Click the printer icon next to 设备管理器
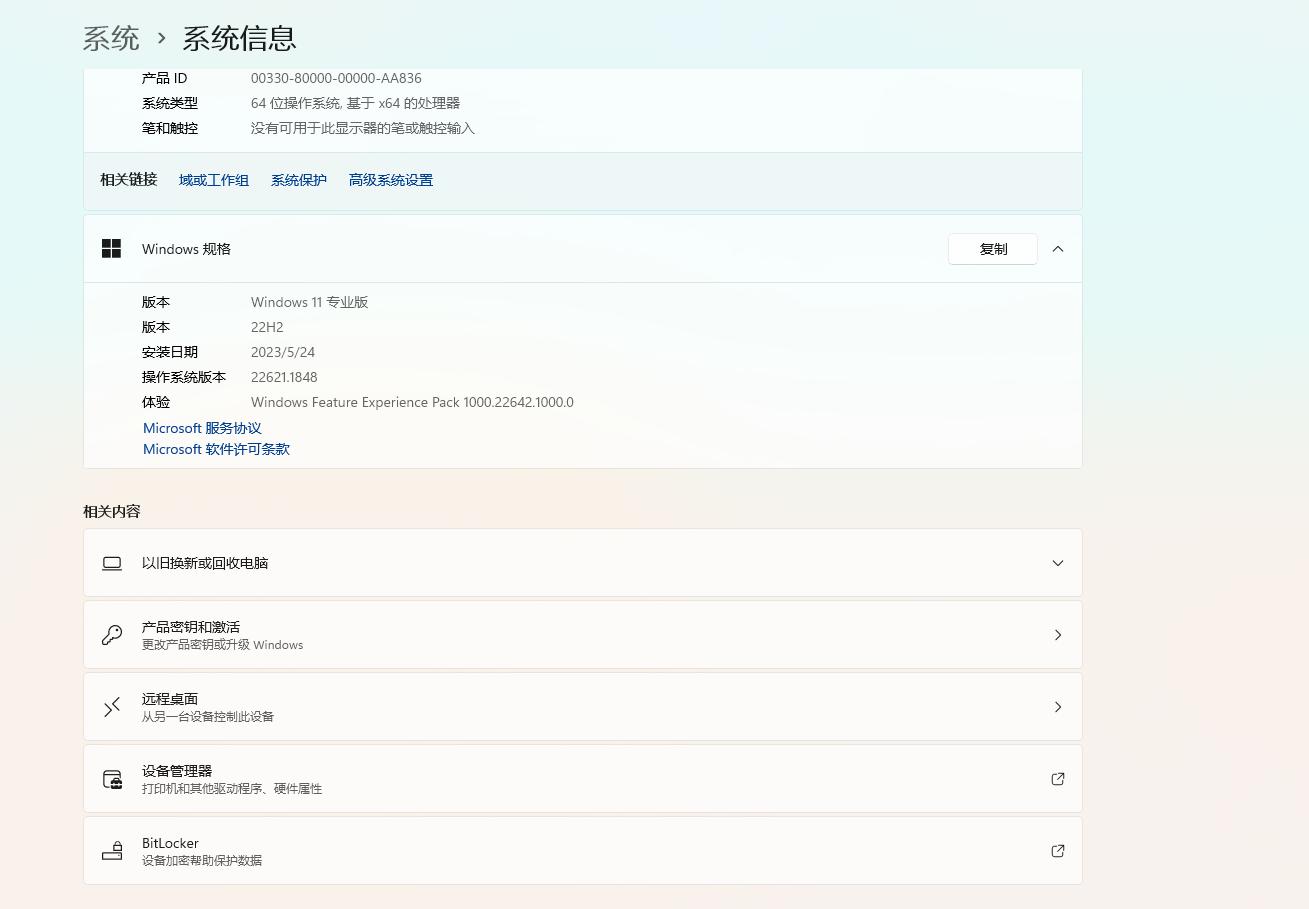Screen dimensions: 1309x909 pyautogui.click(x=111, y=779)
